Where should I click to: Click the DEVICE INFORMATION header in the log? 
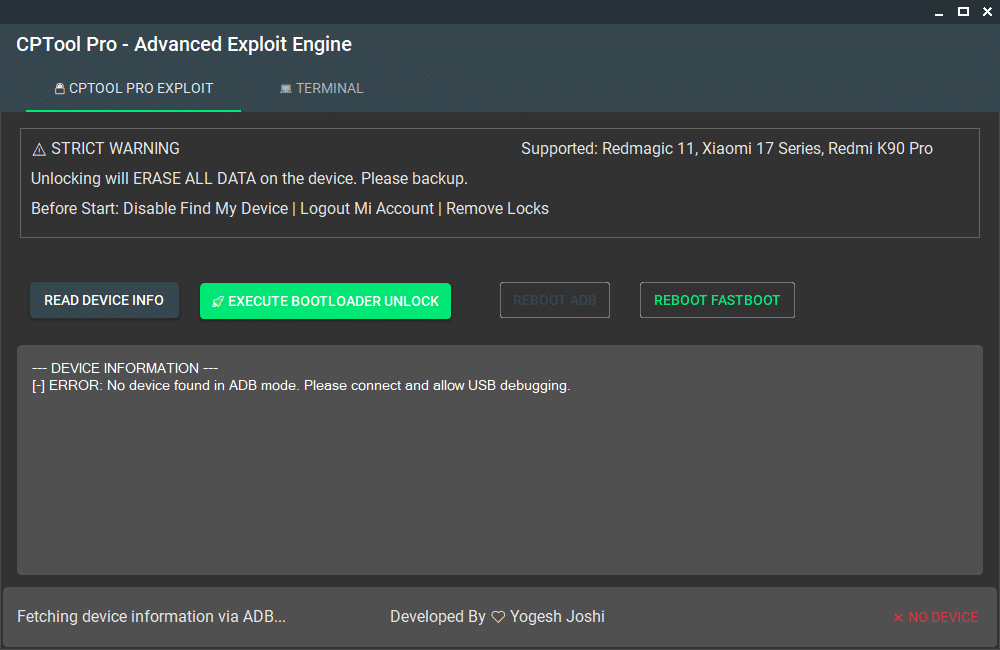(x=125, y=368)
